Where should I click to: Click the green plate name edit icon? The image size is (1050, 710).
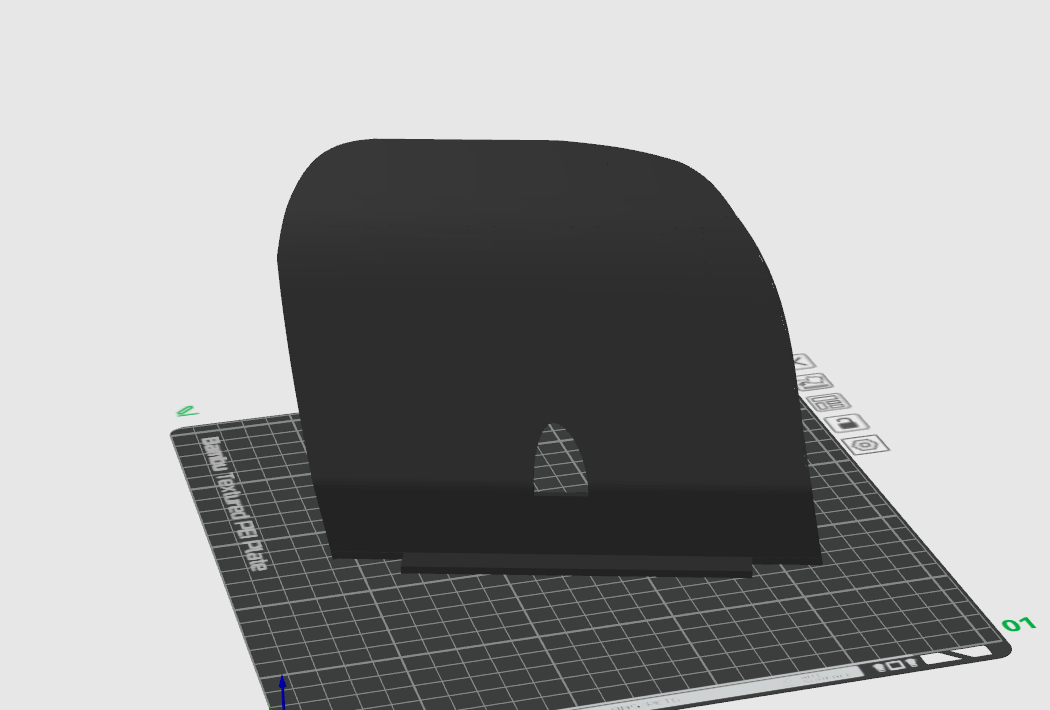click(x=186, y=410)
